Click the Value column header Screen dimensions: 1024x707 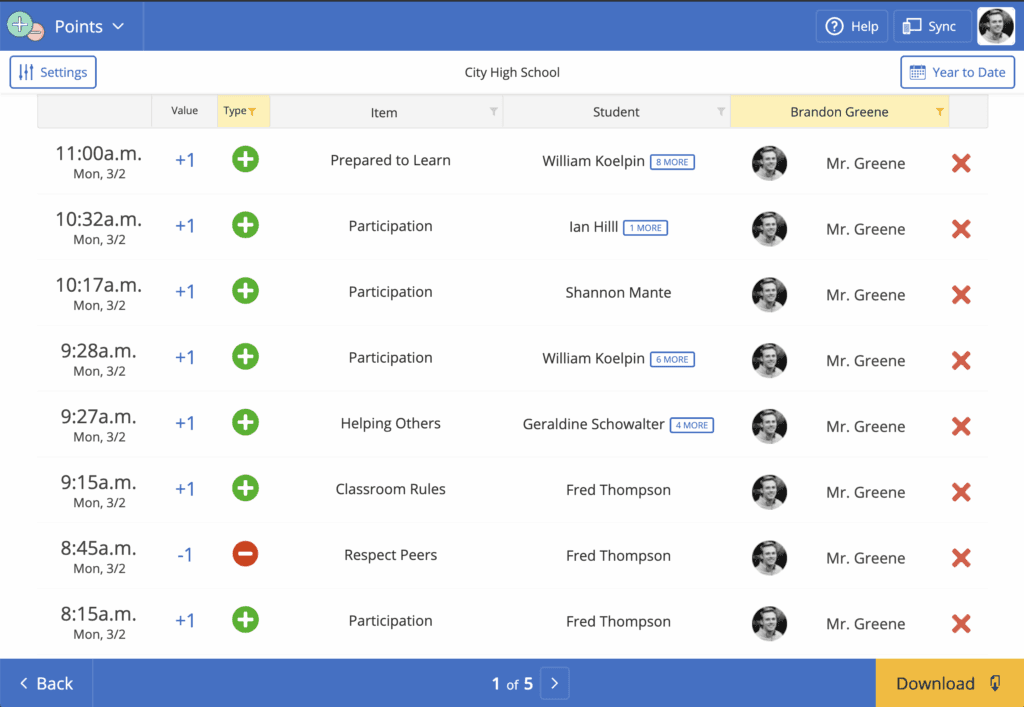coord(184,111)
